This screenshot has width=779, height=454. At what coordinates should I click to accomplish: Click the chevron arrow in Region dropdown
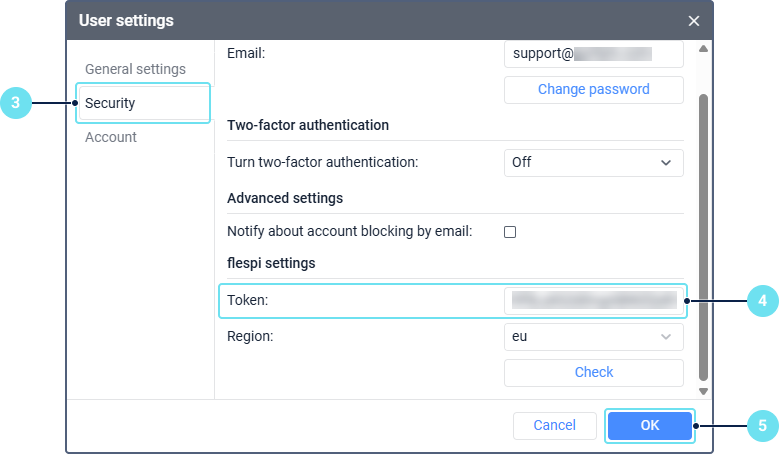tap(666, 337)
